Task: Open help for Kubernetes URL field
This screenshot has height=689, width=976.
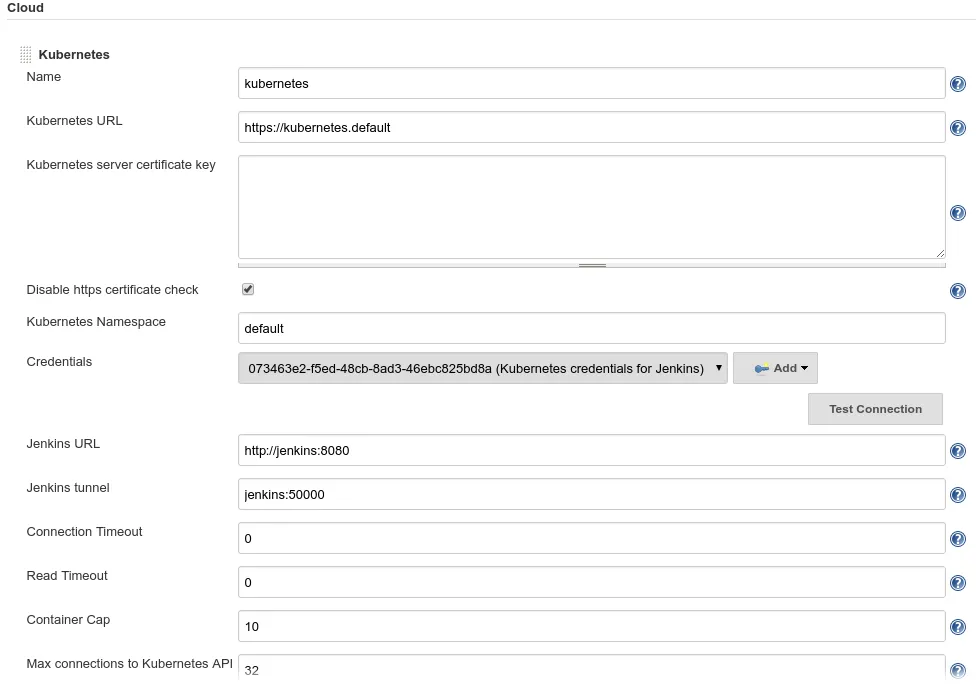Action: (x=957, y=128)
